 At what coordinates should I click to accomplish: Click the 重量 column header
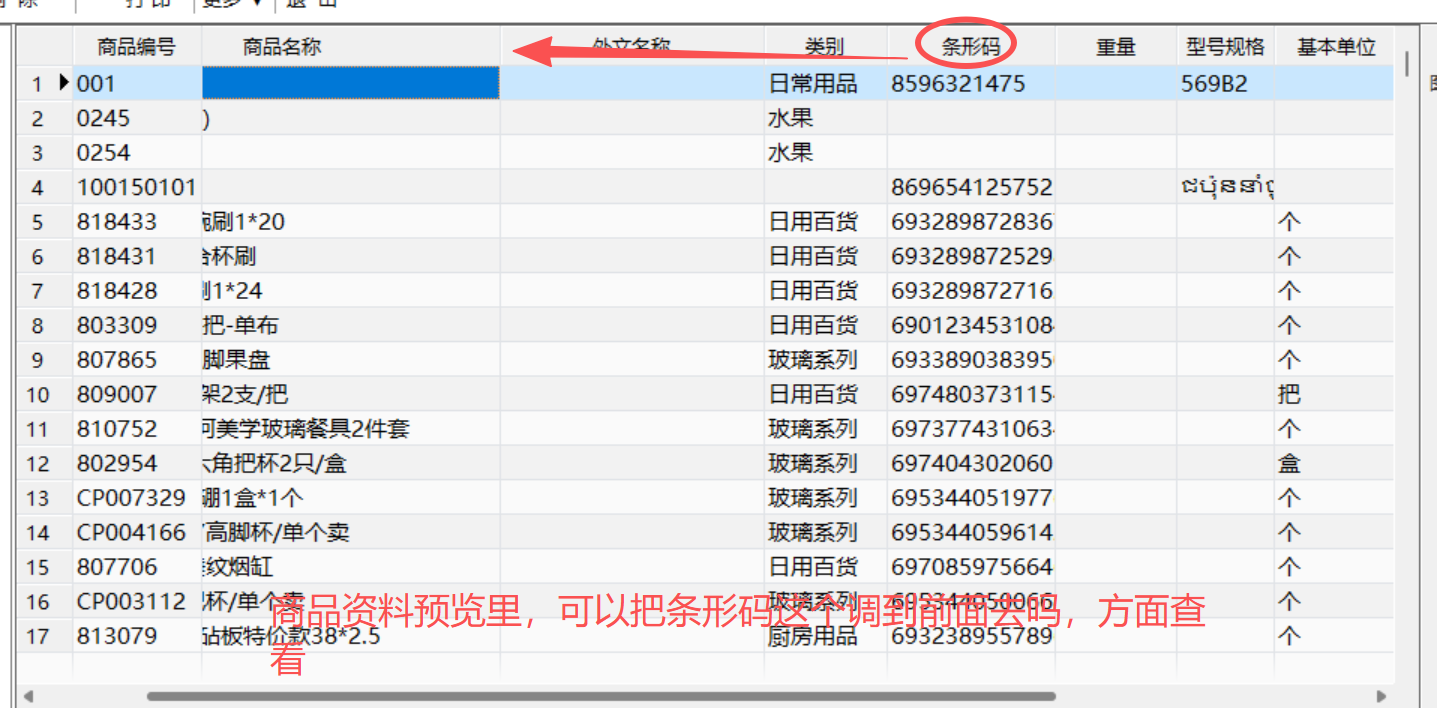tap(1116, 47)
